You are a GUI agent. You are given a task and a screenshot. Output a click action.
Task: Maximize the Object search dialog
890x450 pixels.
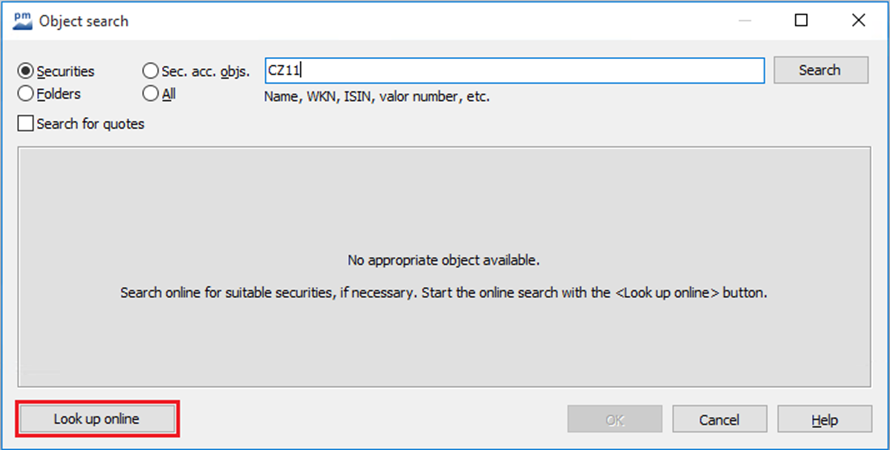[x=801, y=20]
